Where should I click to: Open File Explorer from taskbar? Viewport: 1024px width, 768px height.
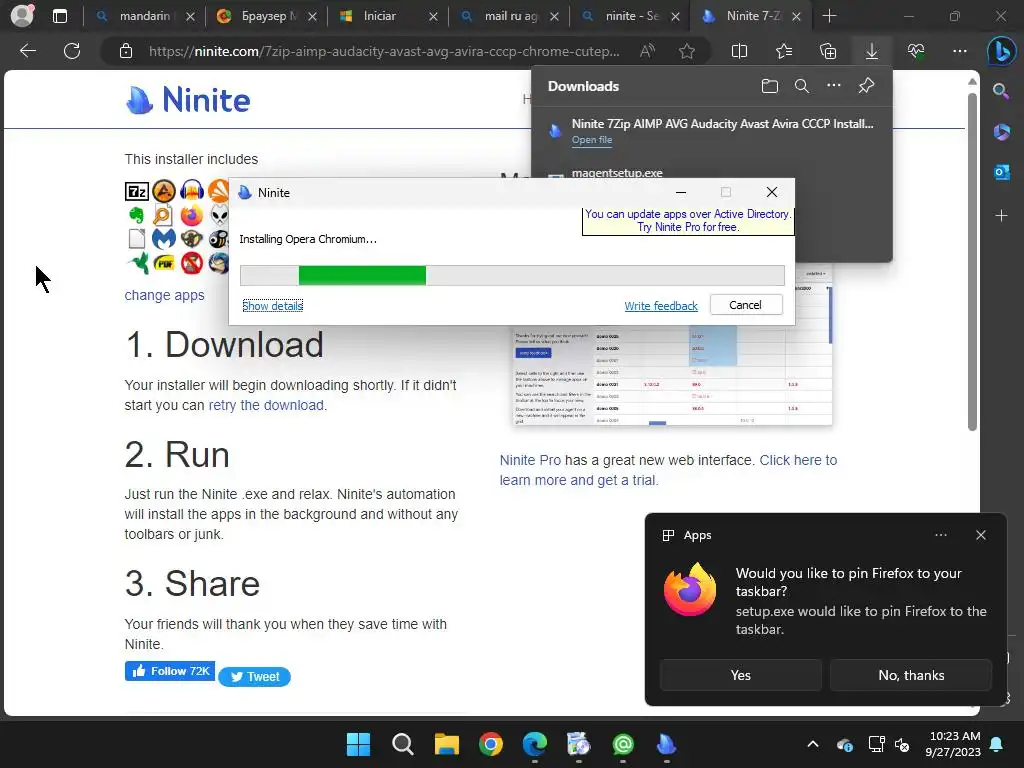tap(447, 744)
